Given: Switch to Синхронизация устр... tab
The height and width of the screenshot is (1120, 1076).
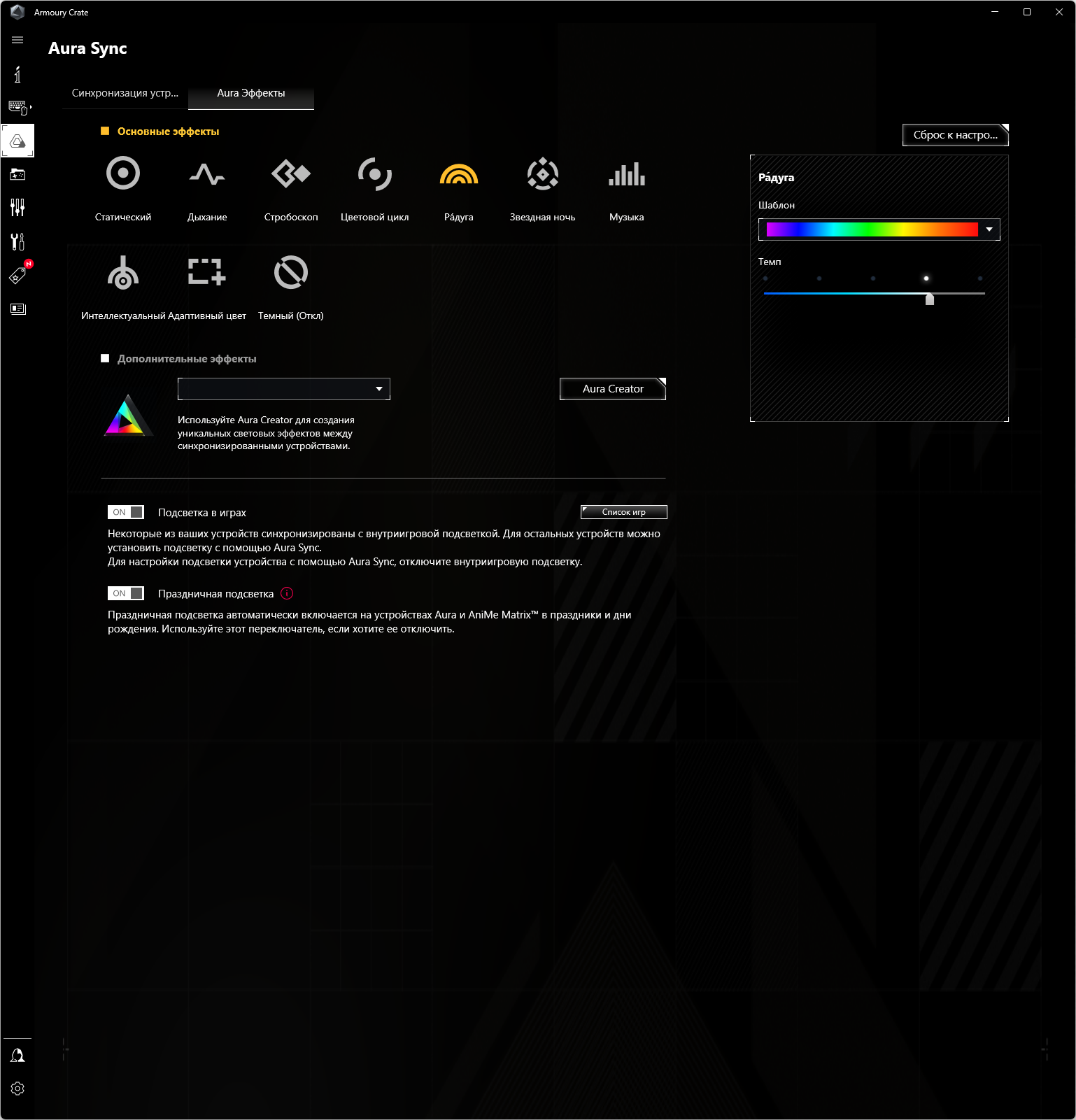Looking at the screenshot, I should coord(125,93).
